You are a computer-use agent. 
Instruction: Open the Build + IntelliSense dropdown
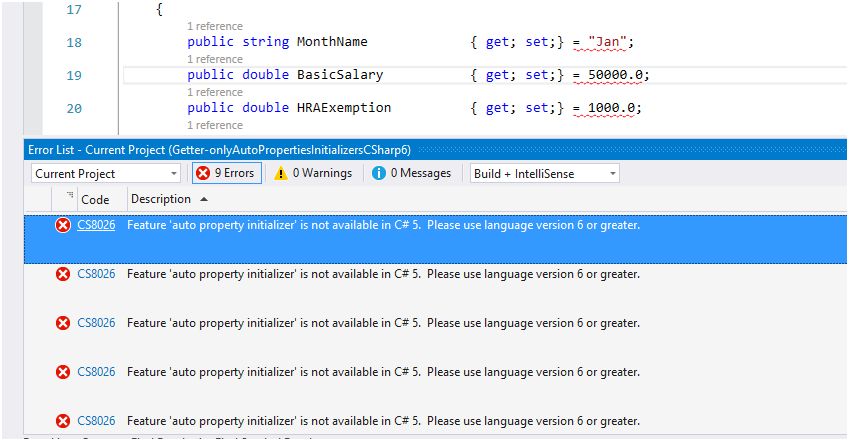click(545, 174)
